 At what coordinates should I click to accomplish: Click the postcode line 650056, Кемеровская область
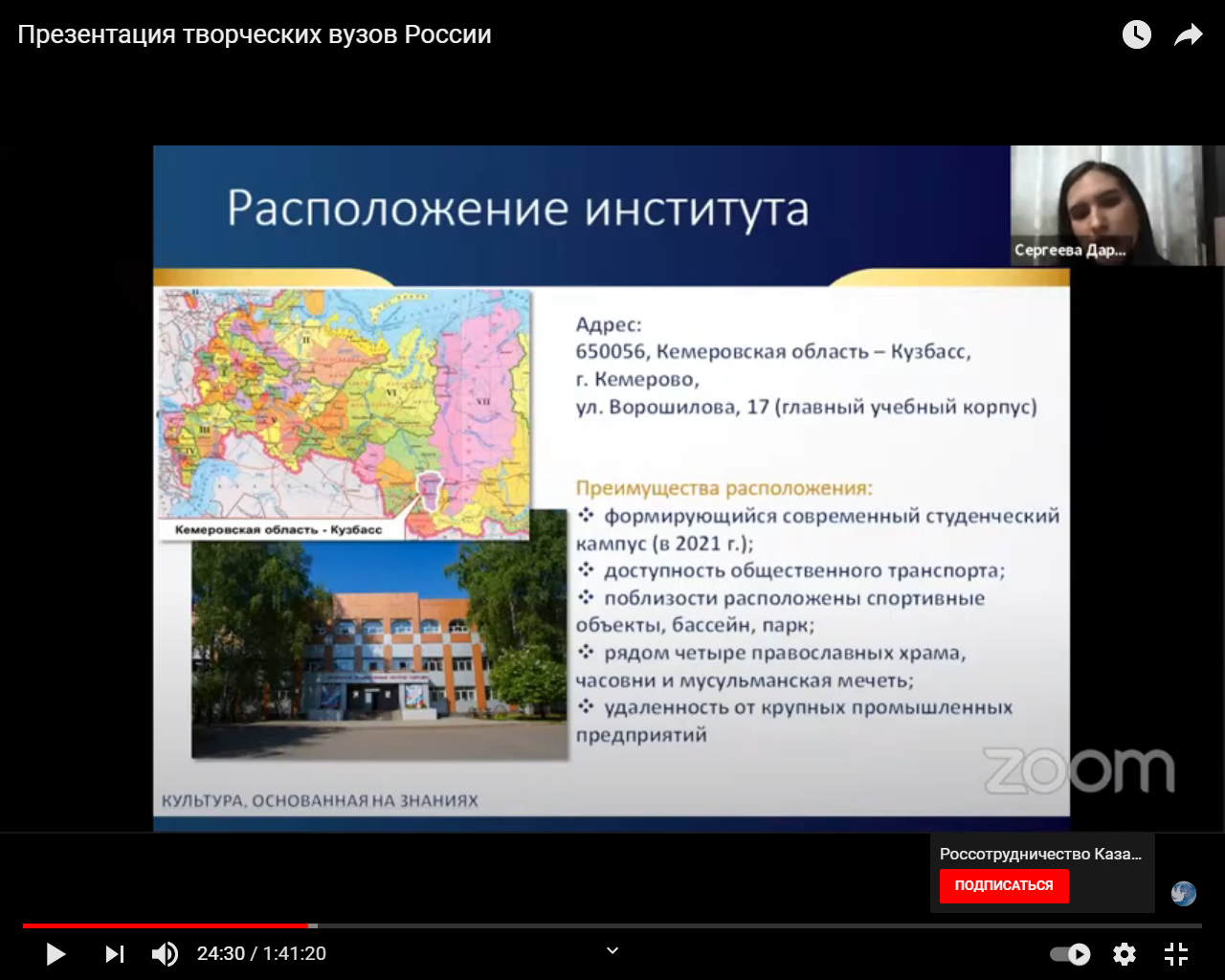coord(773,351)
